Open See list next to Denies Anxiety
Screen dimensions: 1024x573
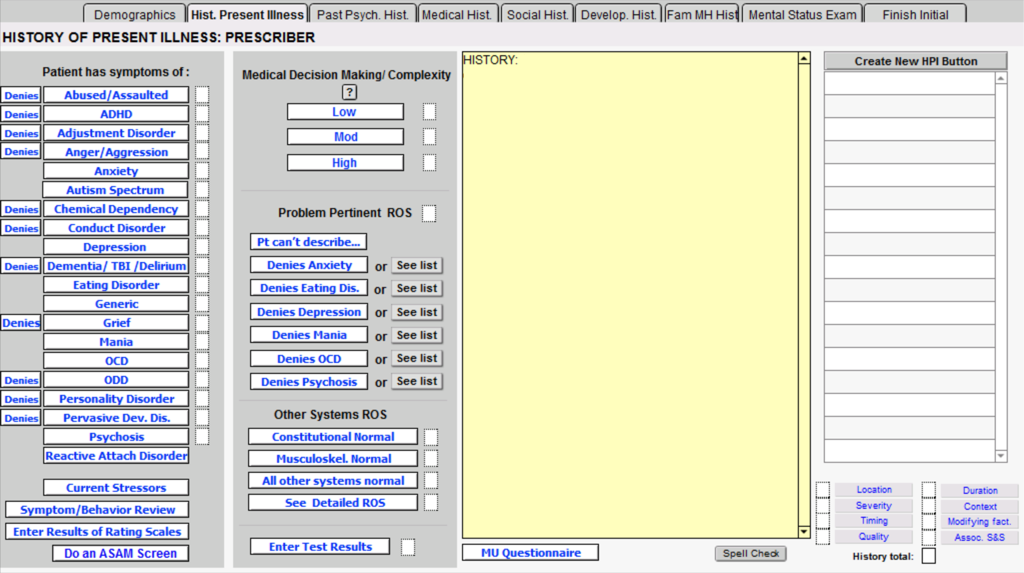(416, 266)
